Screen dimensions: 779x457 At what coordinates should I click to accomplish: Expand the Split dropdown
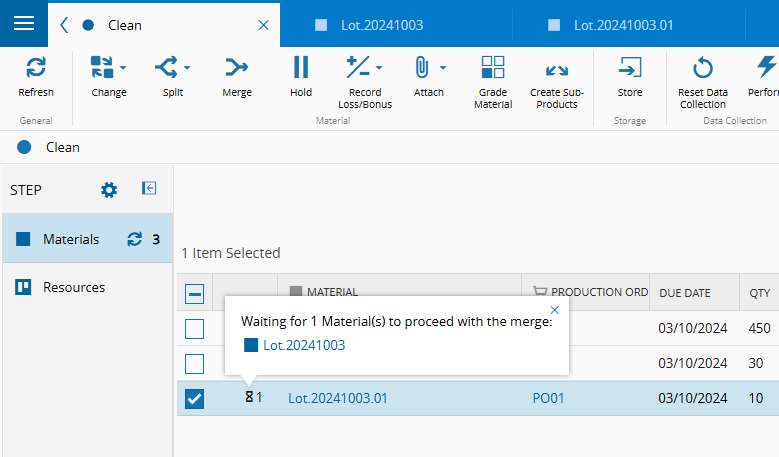click(x=187, y=68)
